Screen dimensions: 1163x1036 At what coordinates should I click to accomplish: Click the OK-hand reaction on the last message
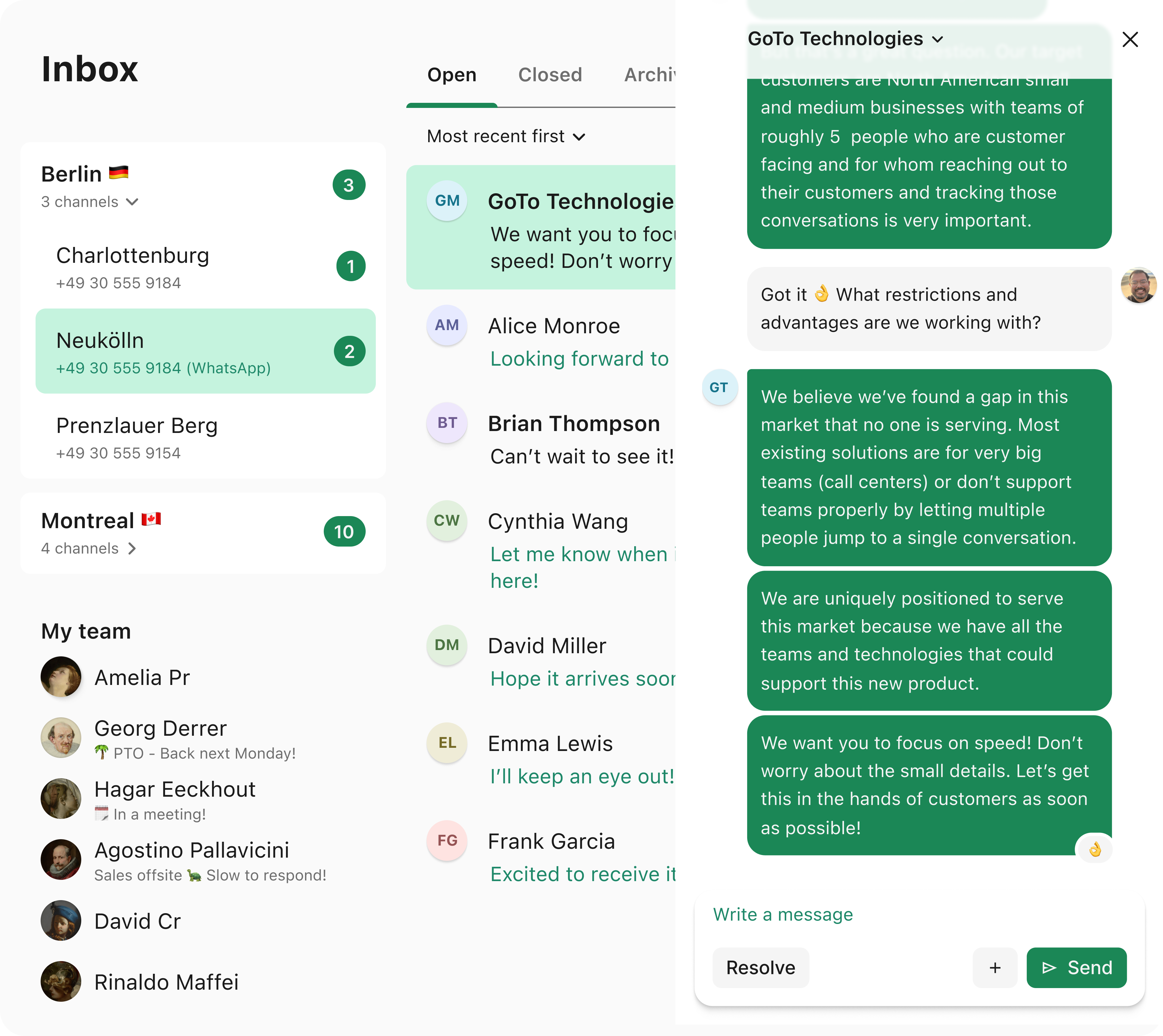point(1095,849)
